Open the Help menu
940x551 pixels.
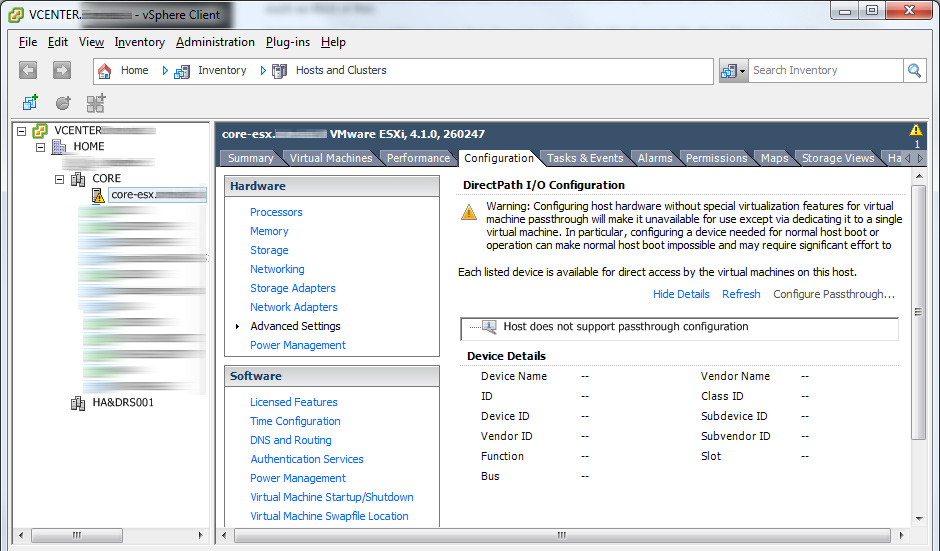tap(333, 42)
